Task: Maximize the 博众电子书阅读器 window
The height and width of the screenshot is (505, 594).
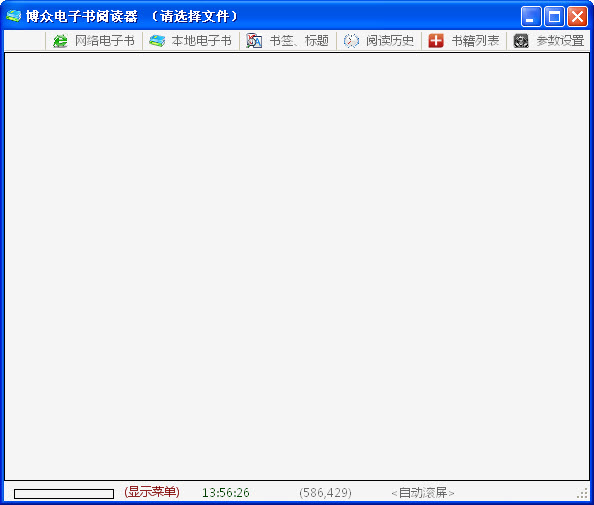Action: point(554,17)
